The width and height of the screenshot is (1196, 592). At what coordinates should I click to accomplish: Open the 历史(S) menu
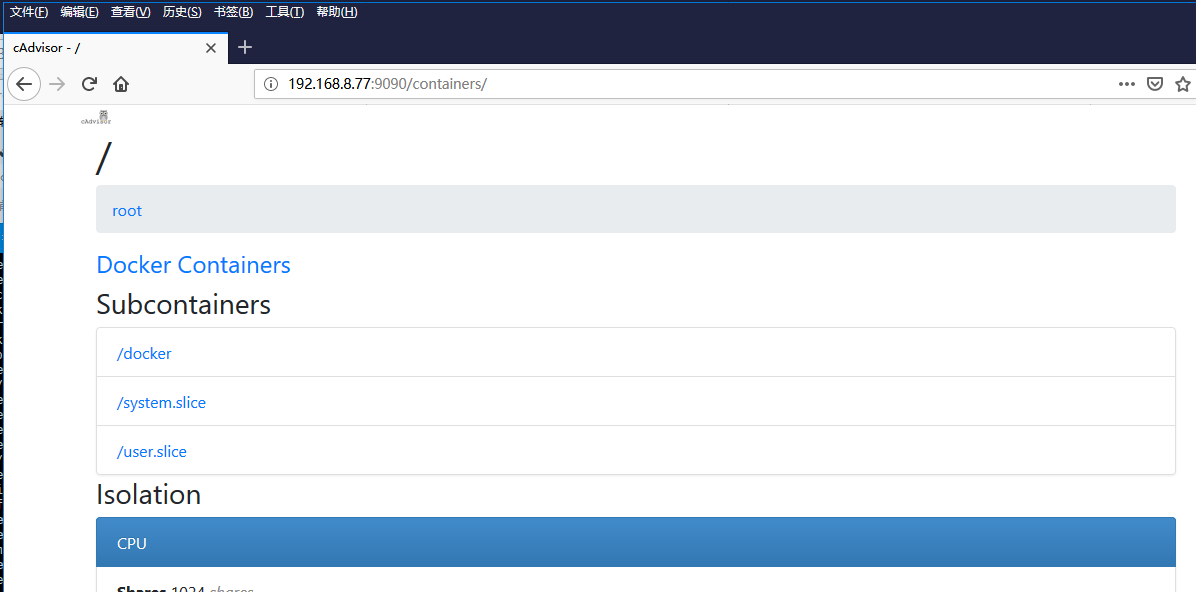pos(182,12)
